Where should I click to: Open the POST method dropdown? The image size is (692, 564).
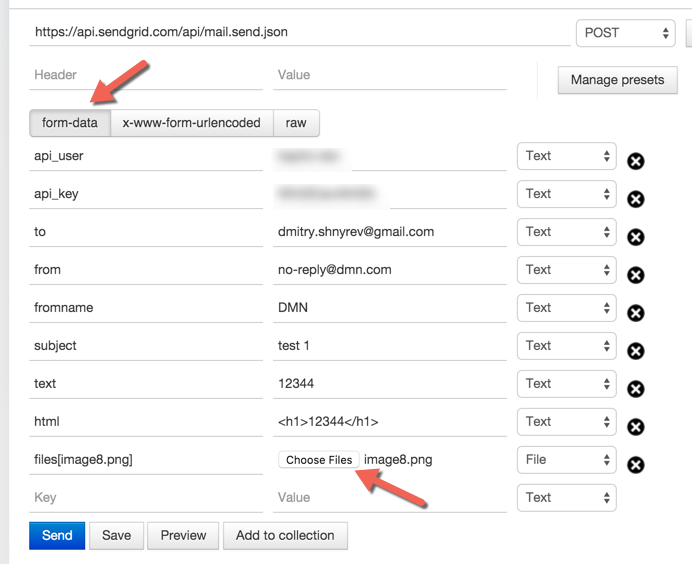point(625,33)
